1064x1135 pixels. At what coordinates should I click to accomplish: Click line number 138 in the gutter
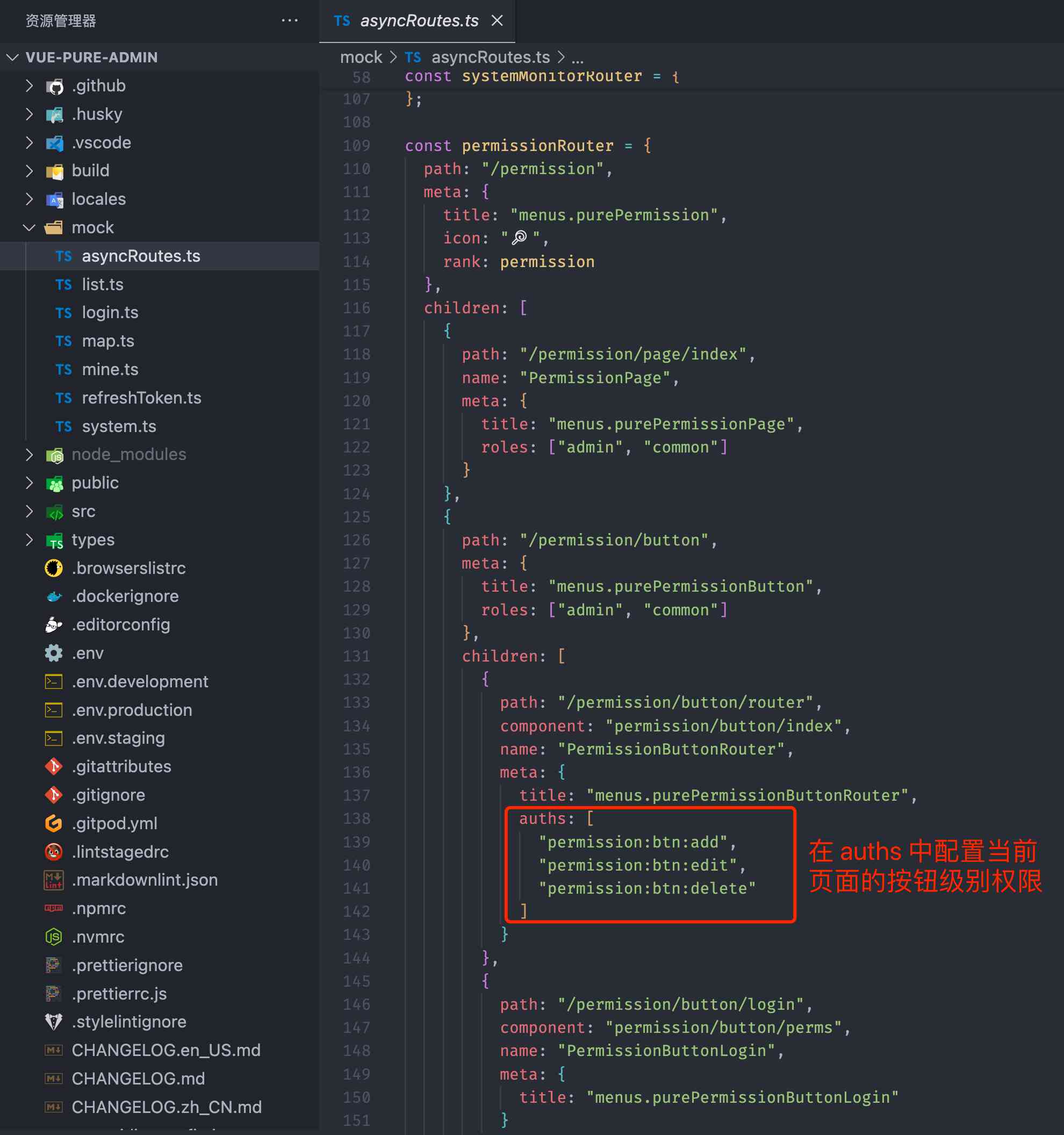356,818
